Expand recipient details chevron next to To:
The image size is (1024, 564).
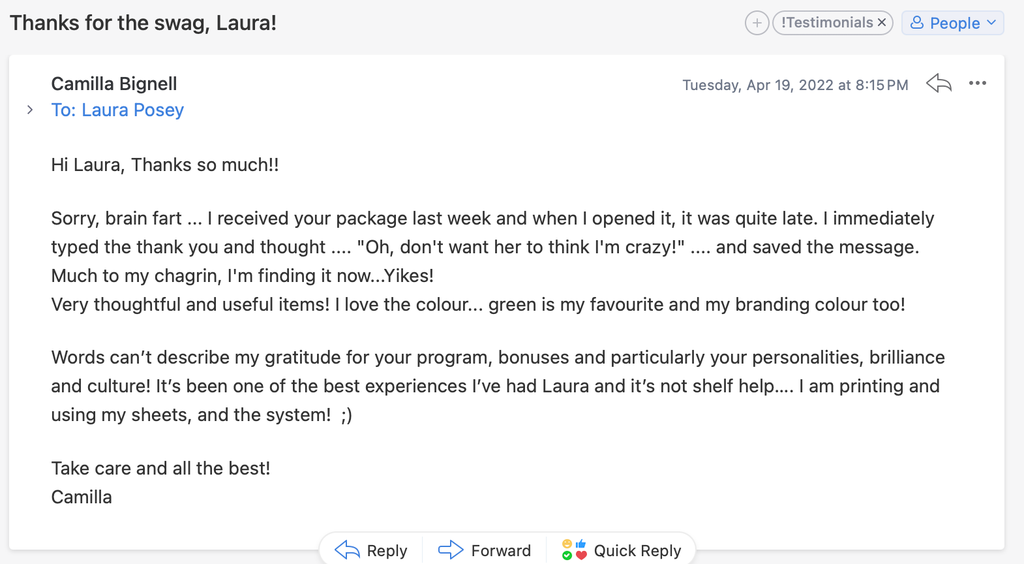(x=30, y=110)
